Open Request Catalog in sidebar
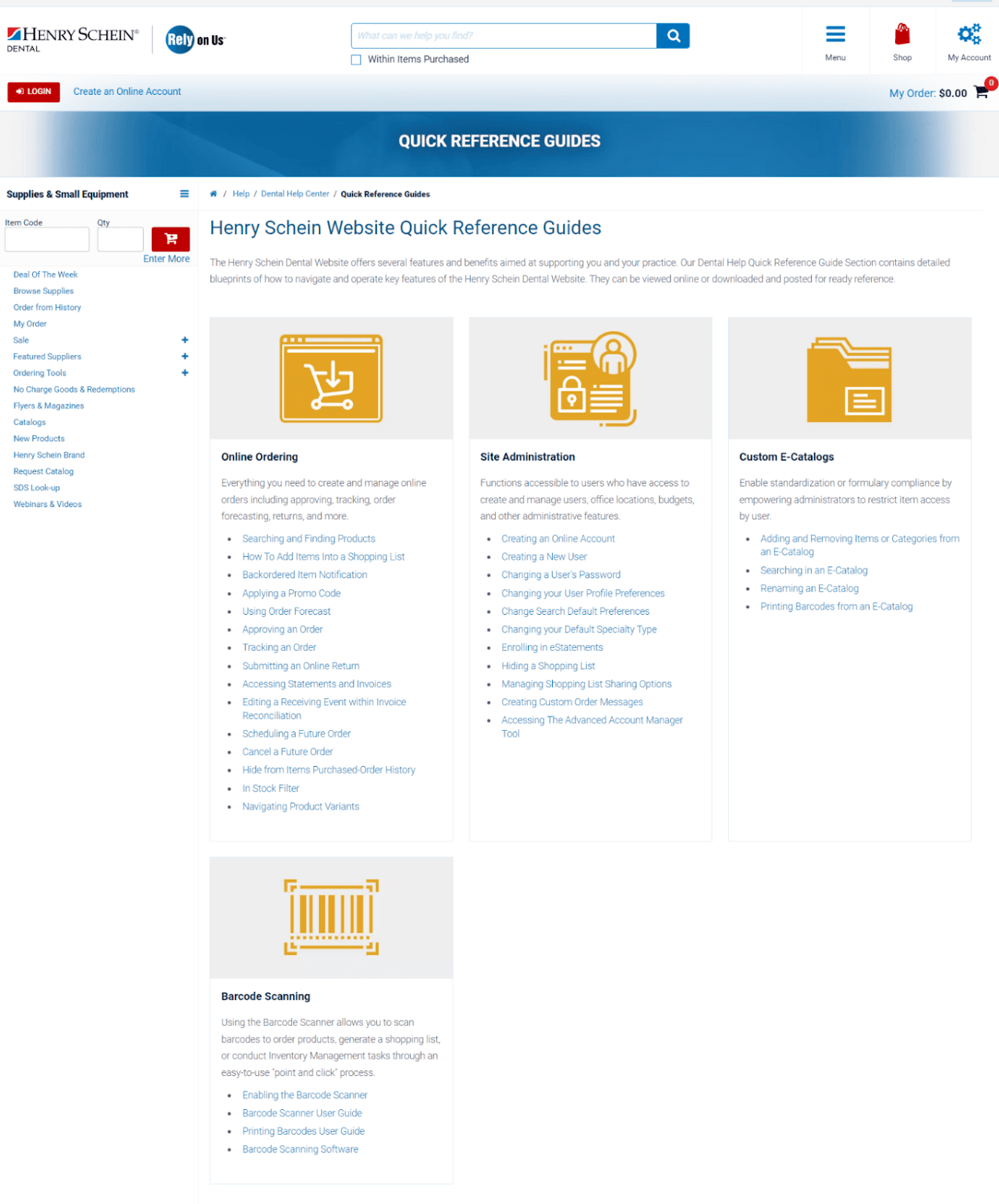This screenshot has width=999, height=1204. tap(44, 472)
